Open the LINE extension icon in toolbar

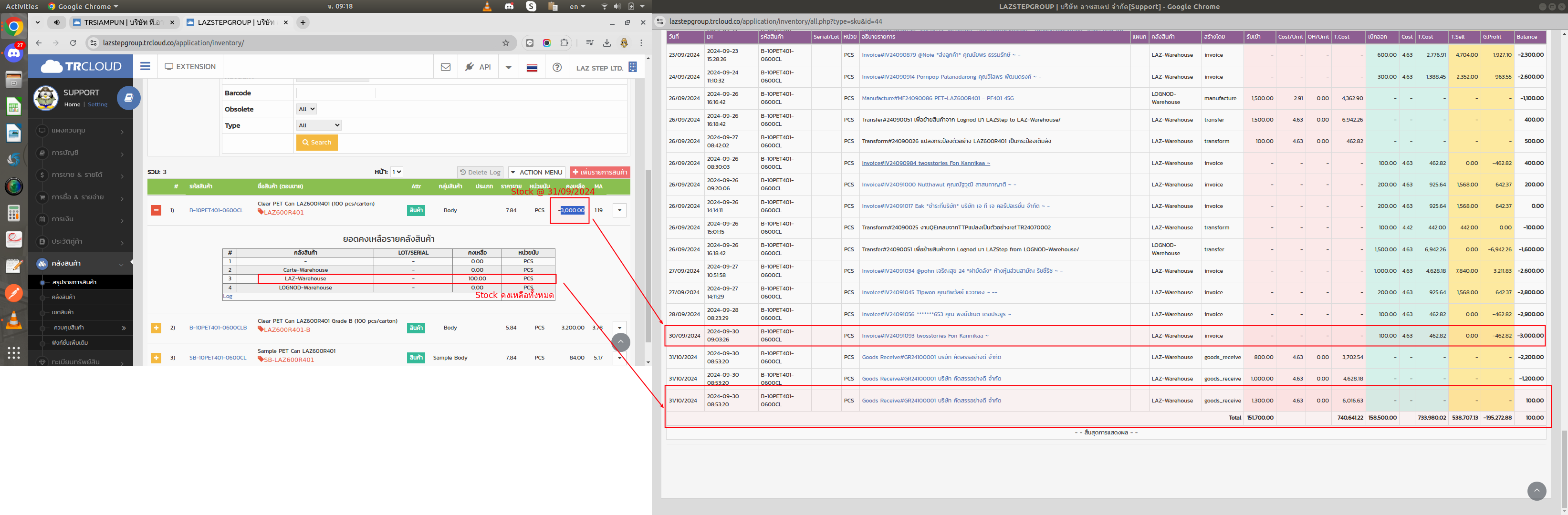[x=530, y=42]
